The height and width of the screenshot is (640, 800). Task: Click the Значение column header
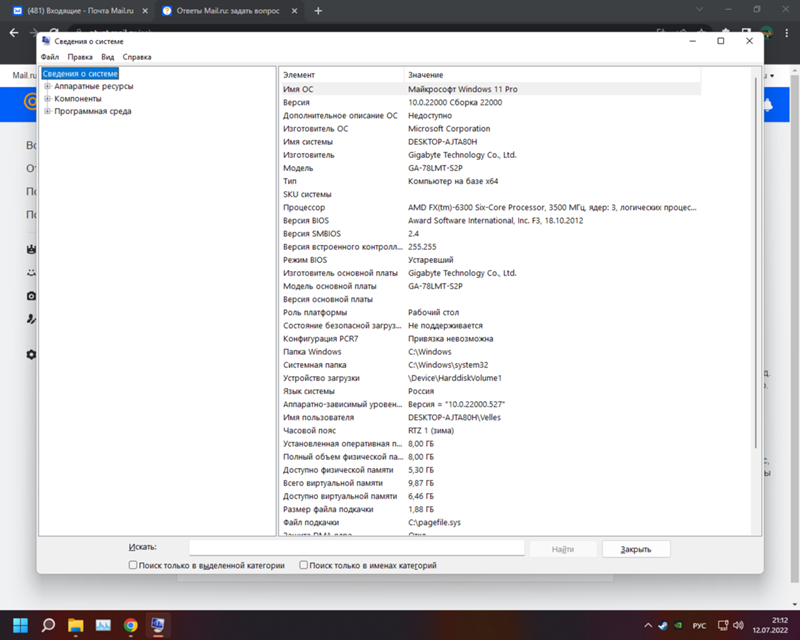553,75
